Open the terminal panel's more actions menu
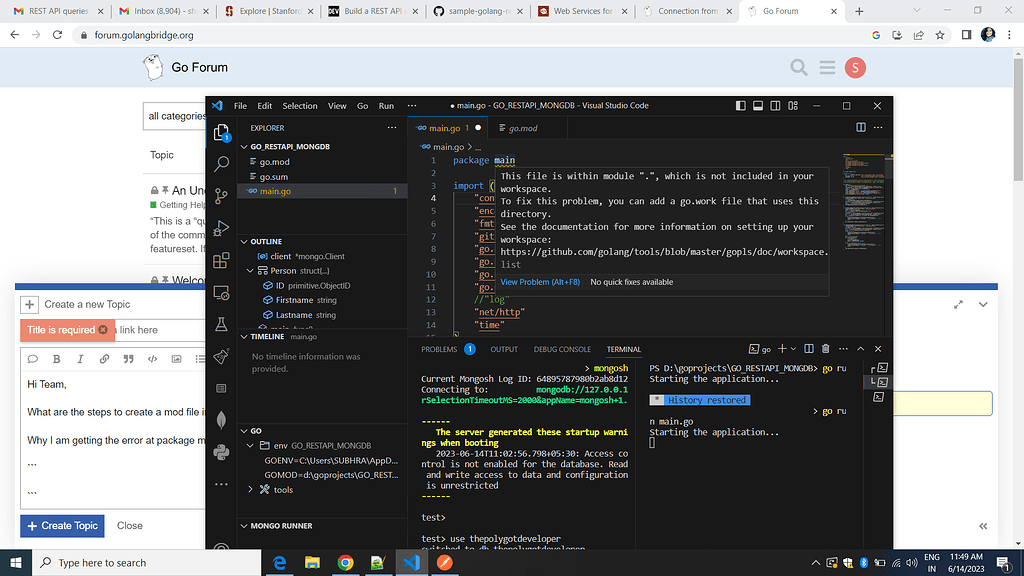 843,349
